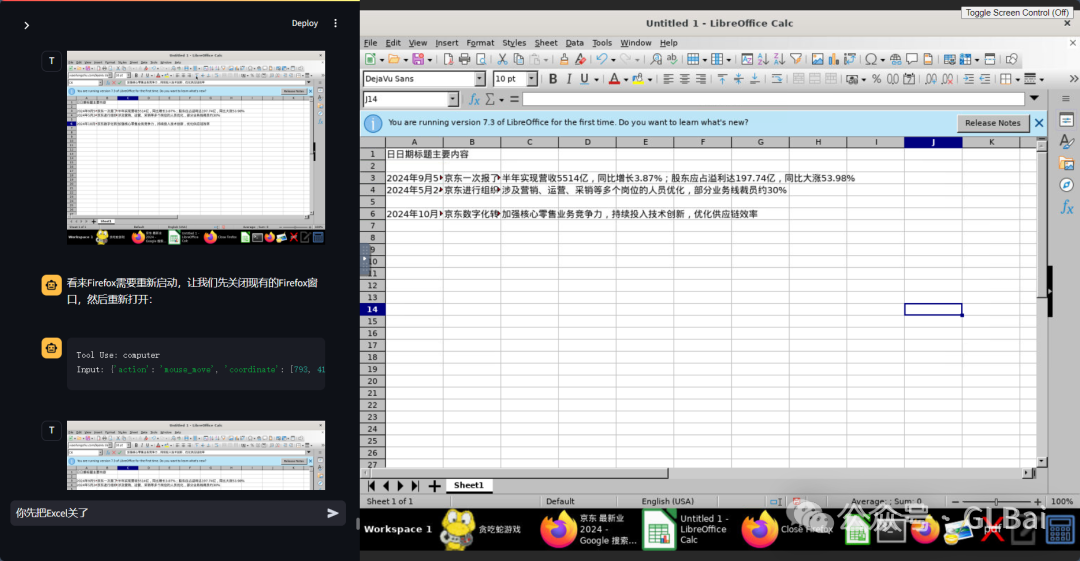Screen dimensions: 1080x561
Task: Expand Font Name dropdown
Action: click(479, 79)
